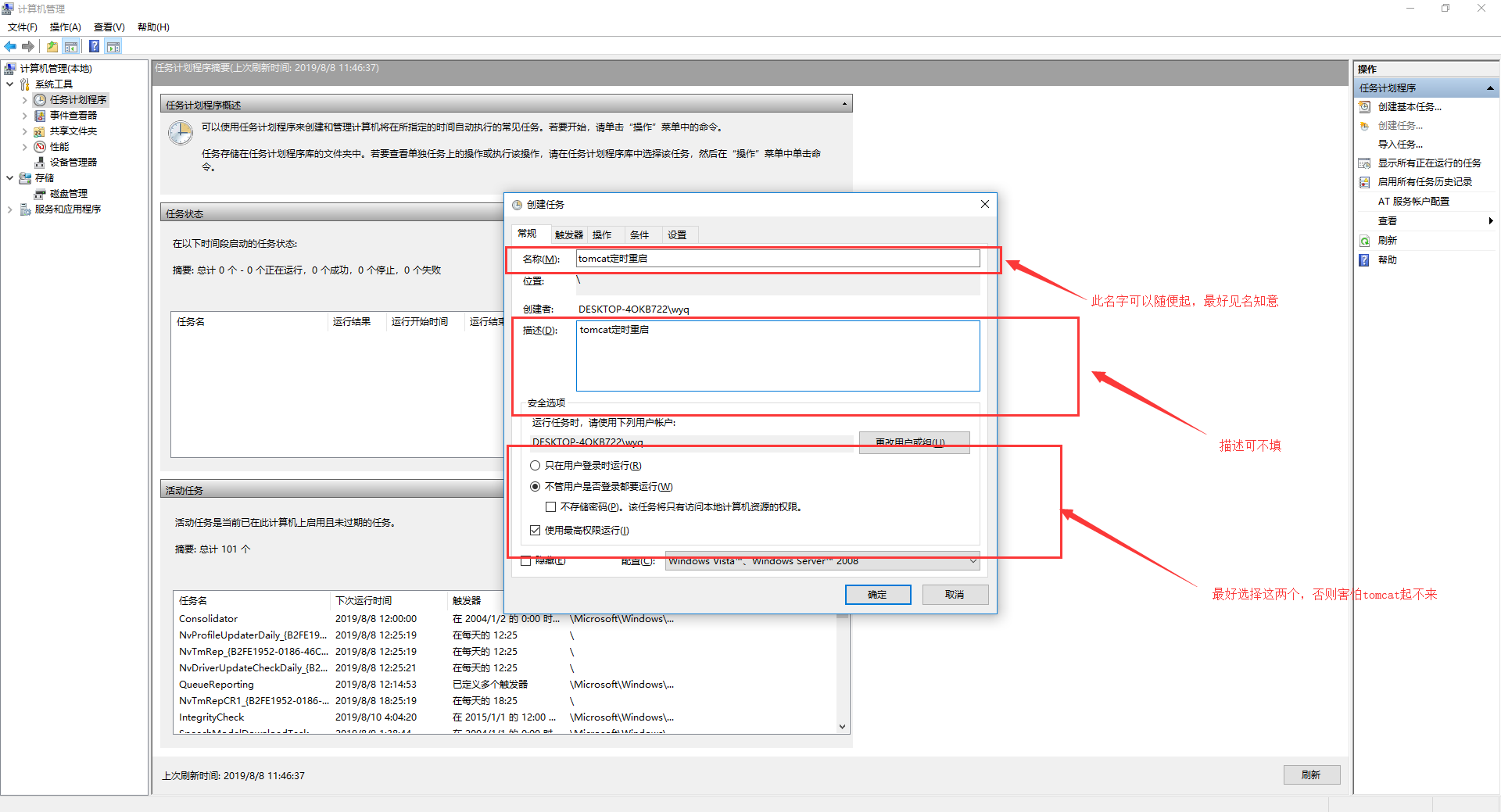Open the 操作(A) menu
This screenshot has height=812, width=1501.
click(66, 27)
